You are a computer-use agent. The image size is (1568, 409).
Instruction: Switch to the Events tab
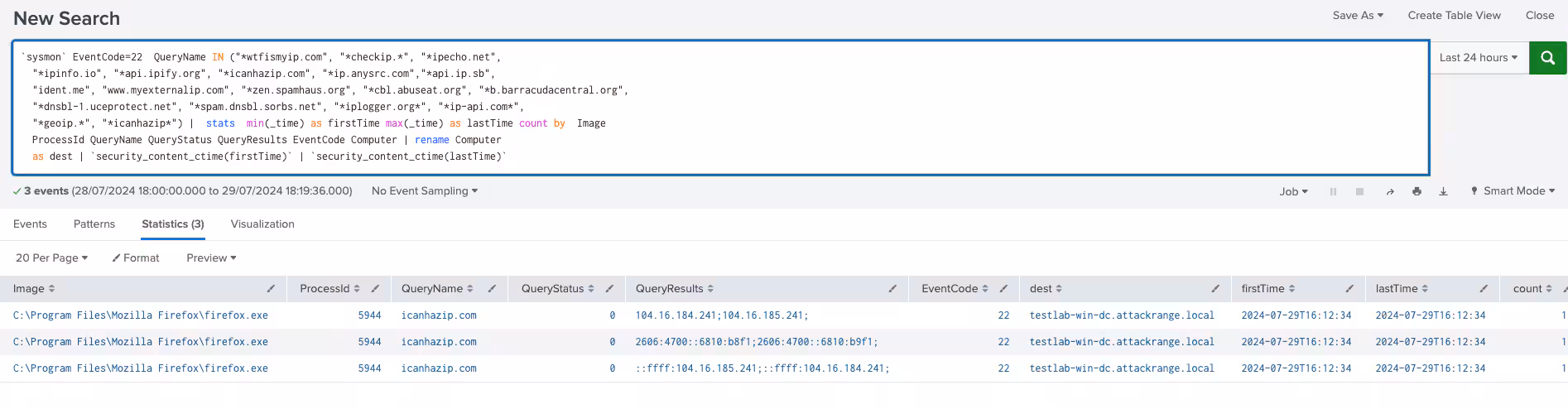tap(30, 224)
